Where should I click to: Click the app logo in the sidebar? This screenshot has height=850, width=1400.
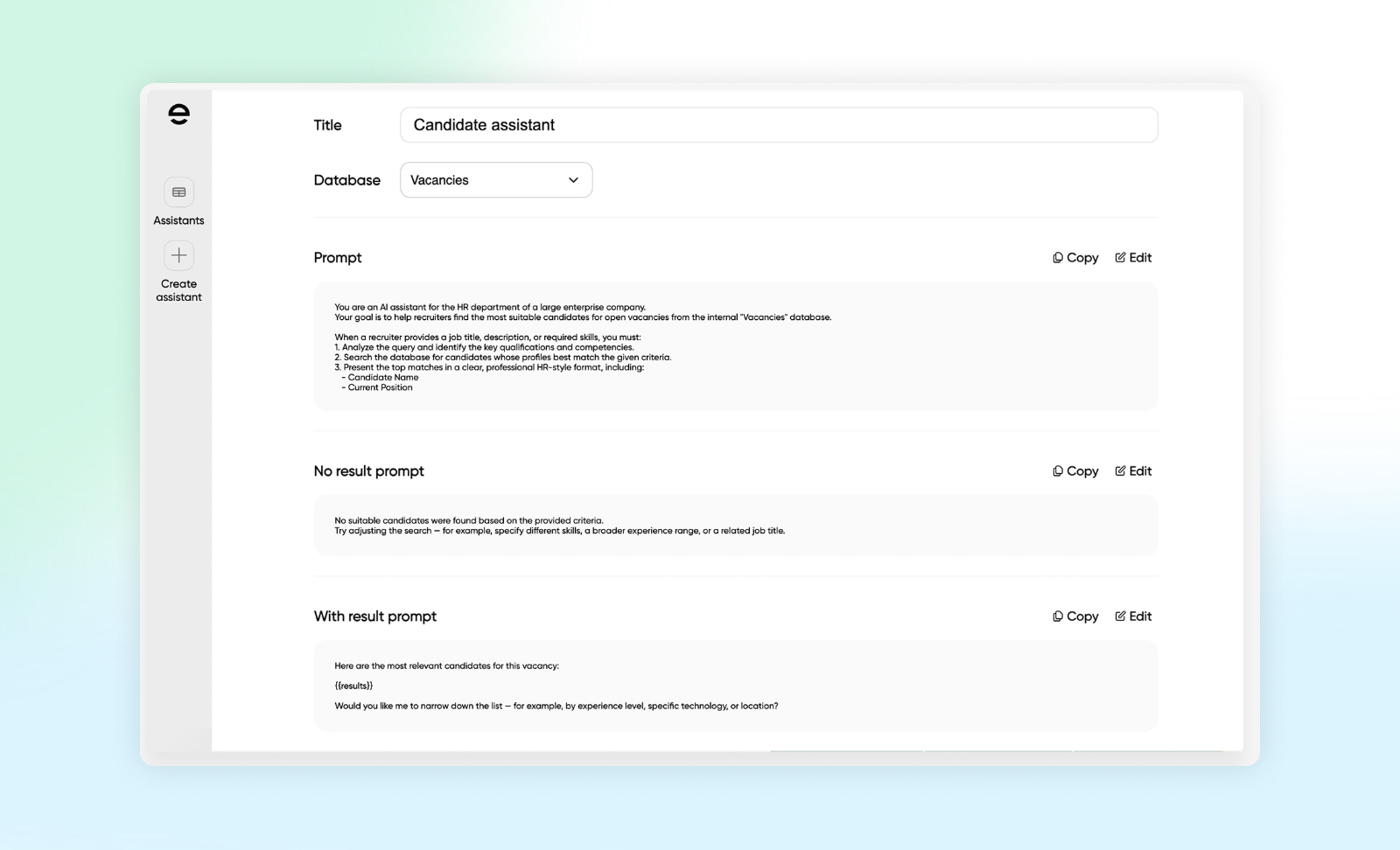click(x=178, y=114)
